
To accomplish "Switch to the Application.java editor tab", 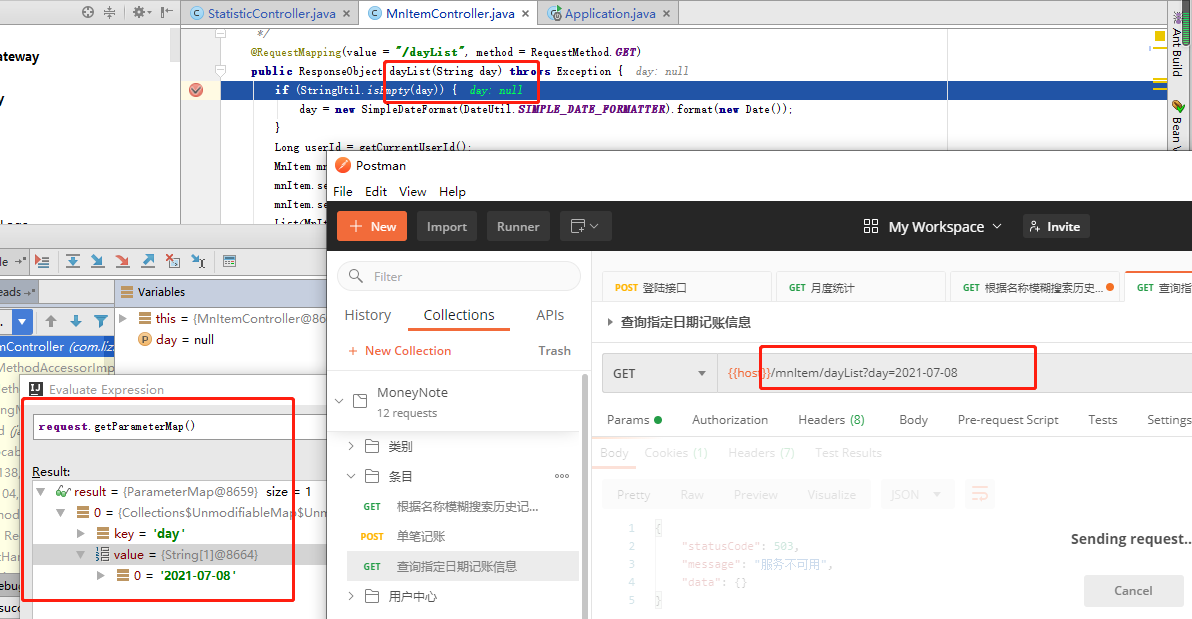I will (608, 13).
